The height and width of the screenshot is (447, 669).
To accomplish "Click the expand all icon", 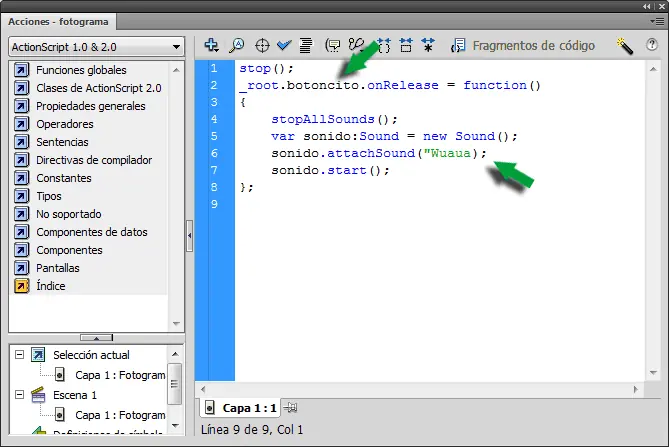I will 428,45.
